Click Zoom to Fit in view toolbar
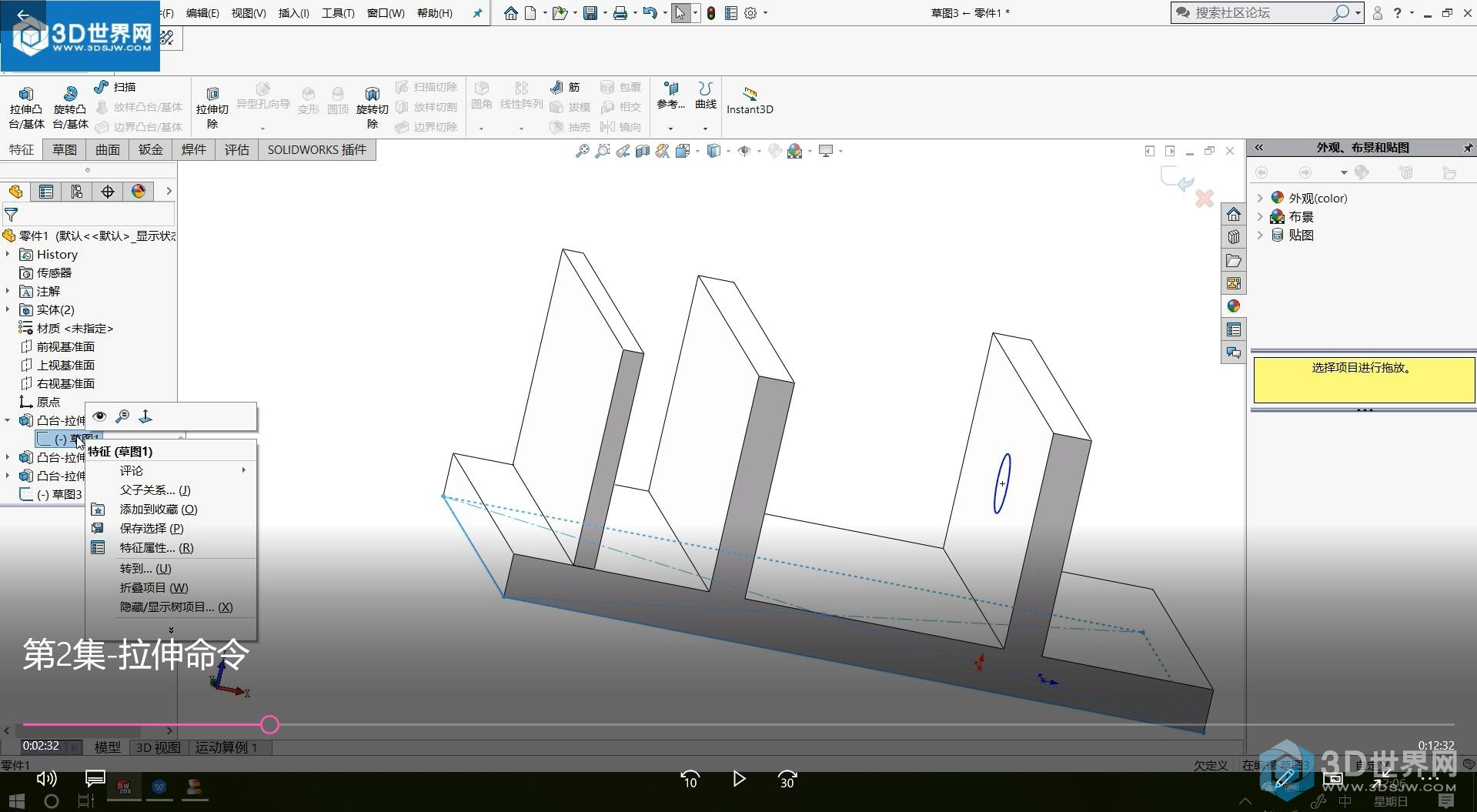Screen dimensions: 1477x812 point(583,151)
